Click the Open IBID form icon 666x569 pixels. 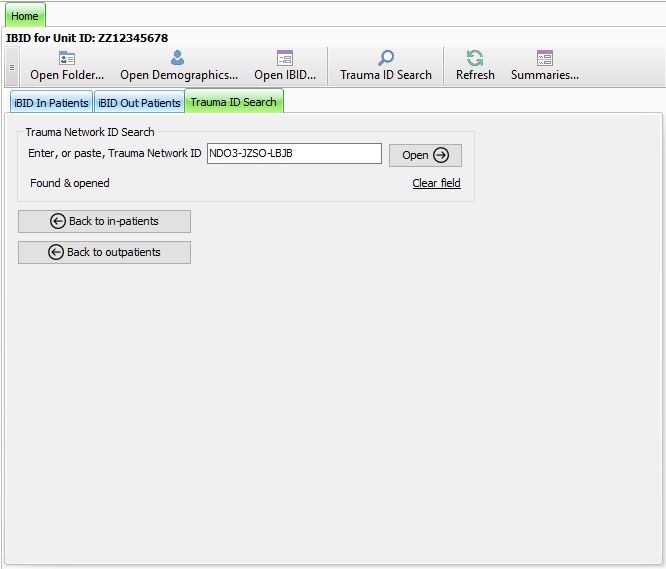[285, 58]
